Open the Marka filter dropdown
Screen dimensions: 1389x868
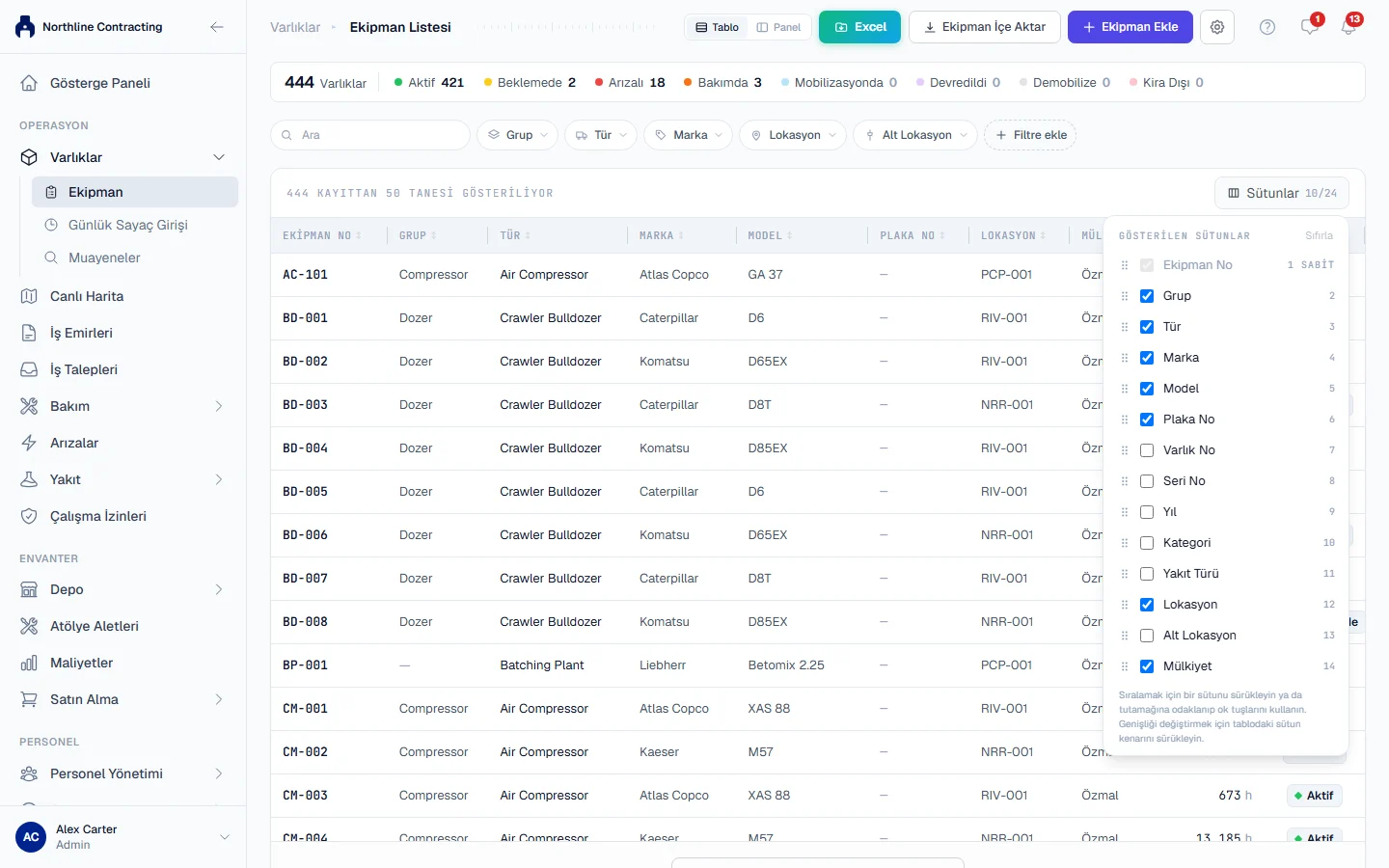tap(688, 135)
